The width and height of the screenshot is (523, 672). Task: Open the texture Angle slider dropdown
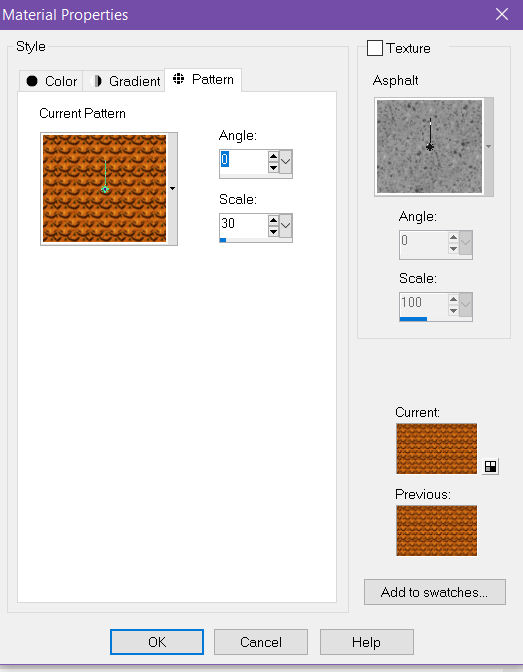[x=466, y=243]
